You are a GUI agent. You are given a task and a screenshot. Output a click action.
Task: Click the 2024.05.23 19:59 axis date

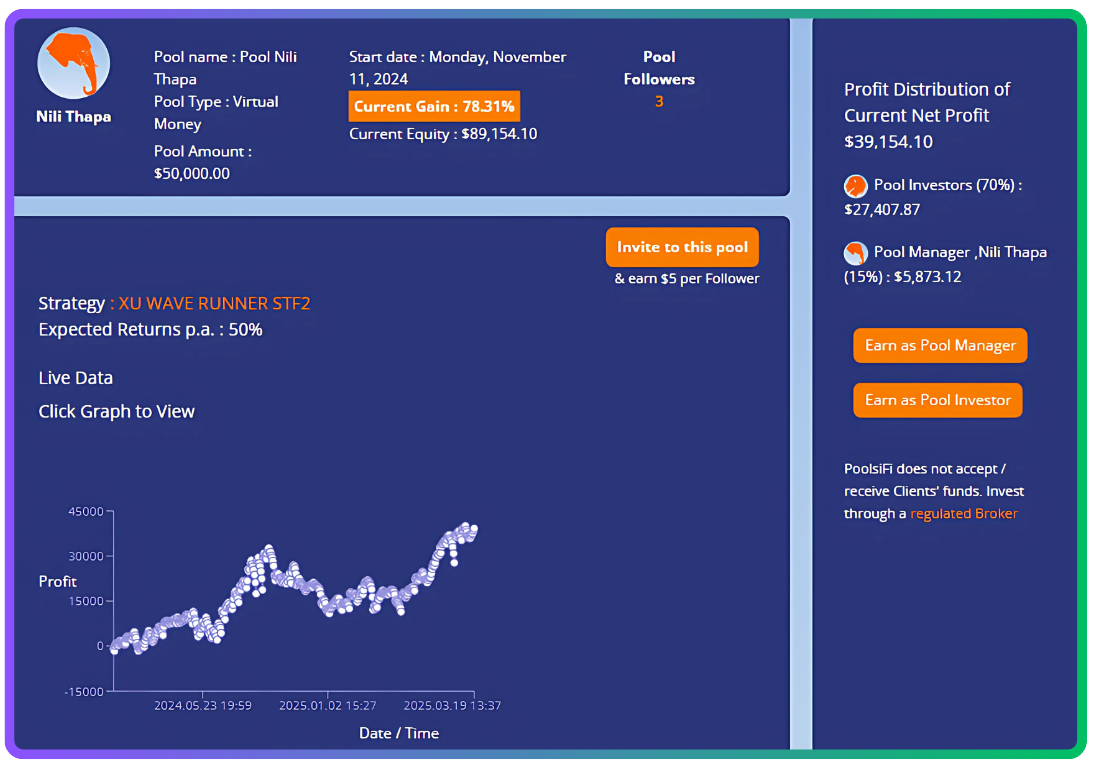coord(203,705)
